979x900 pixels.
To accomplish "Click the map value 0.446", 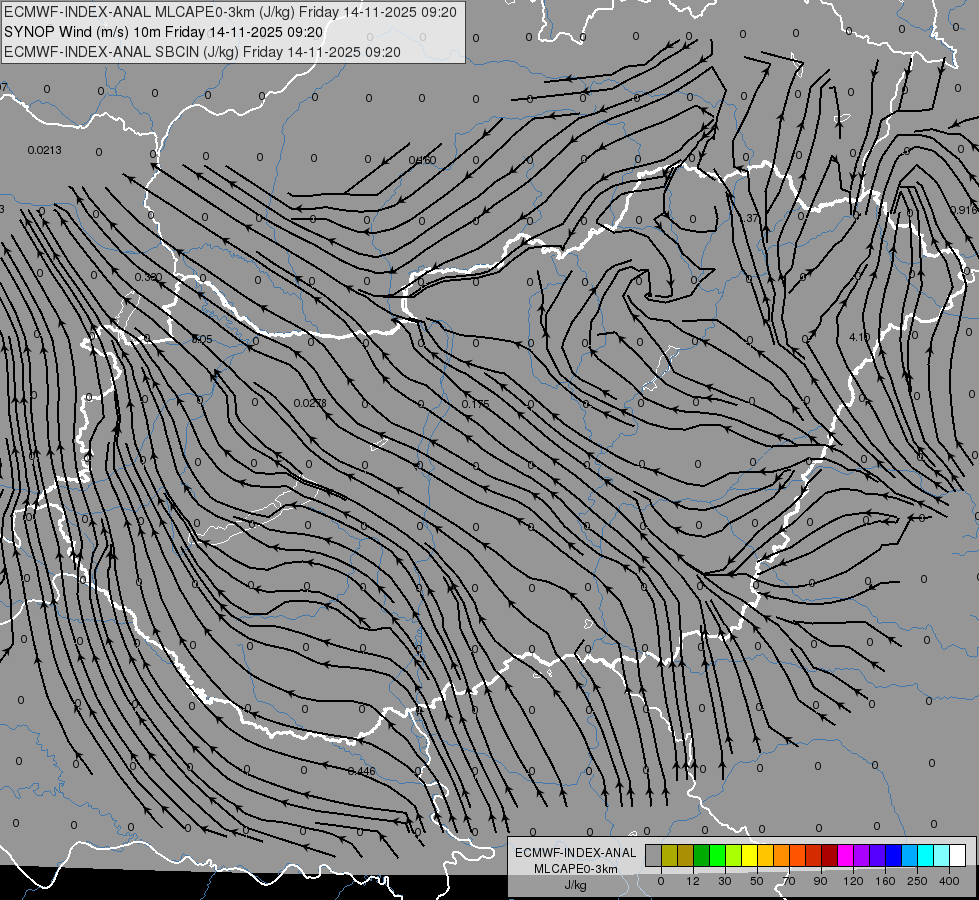I will click(x=362, y=771).
